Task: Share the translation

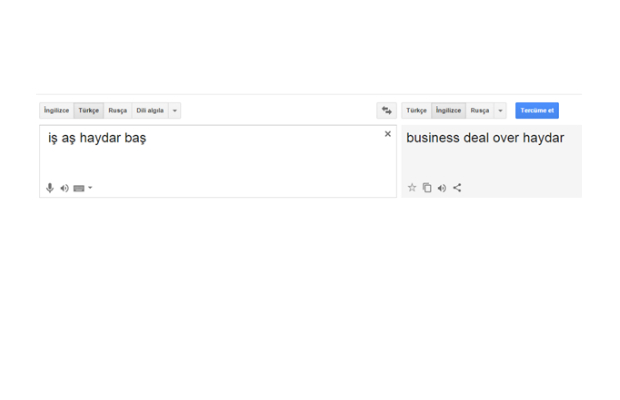Action: click(x=457, y=187)
